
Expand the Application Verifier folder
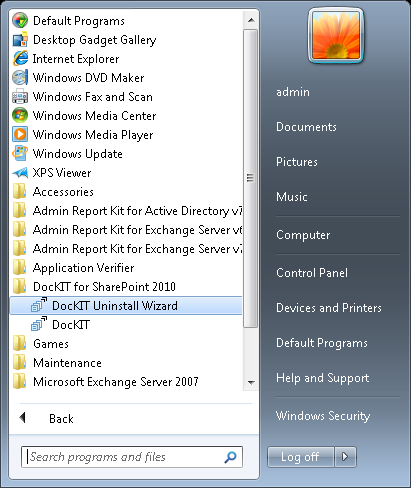pyautogui.click(x=126, y=268)
